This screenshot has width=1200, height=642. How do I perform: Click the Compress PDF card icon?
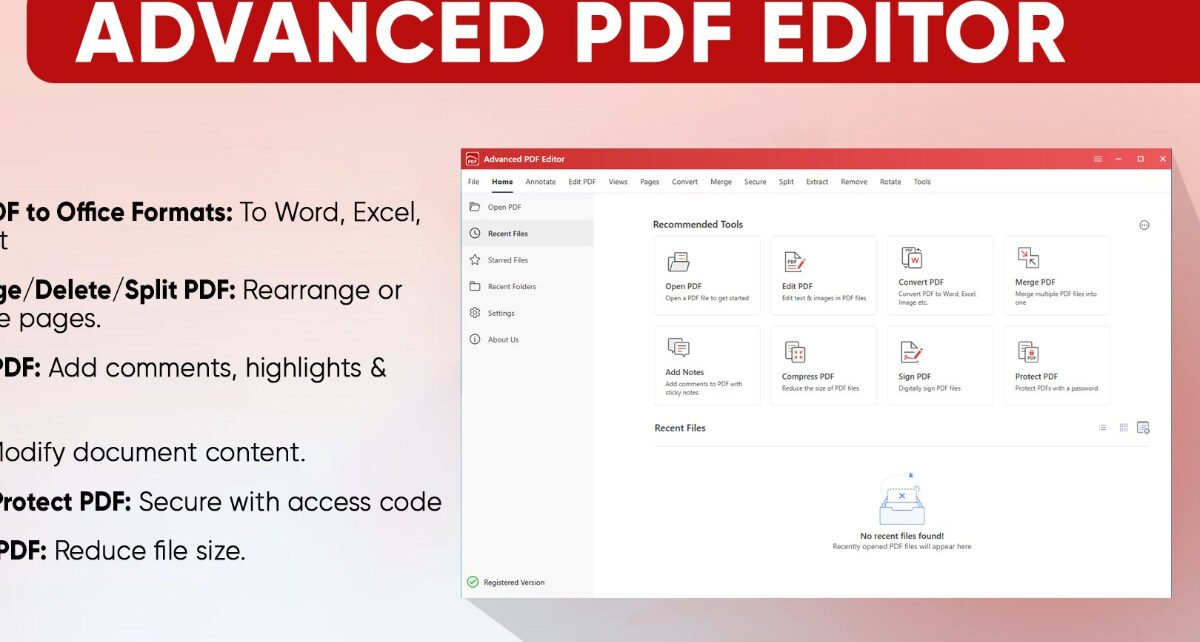(795, 352)
